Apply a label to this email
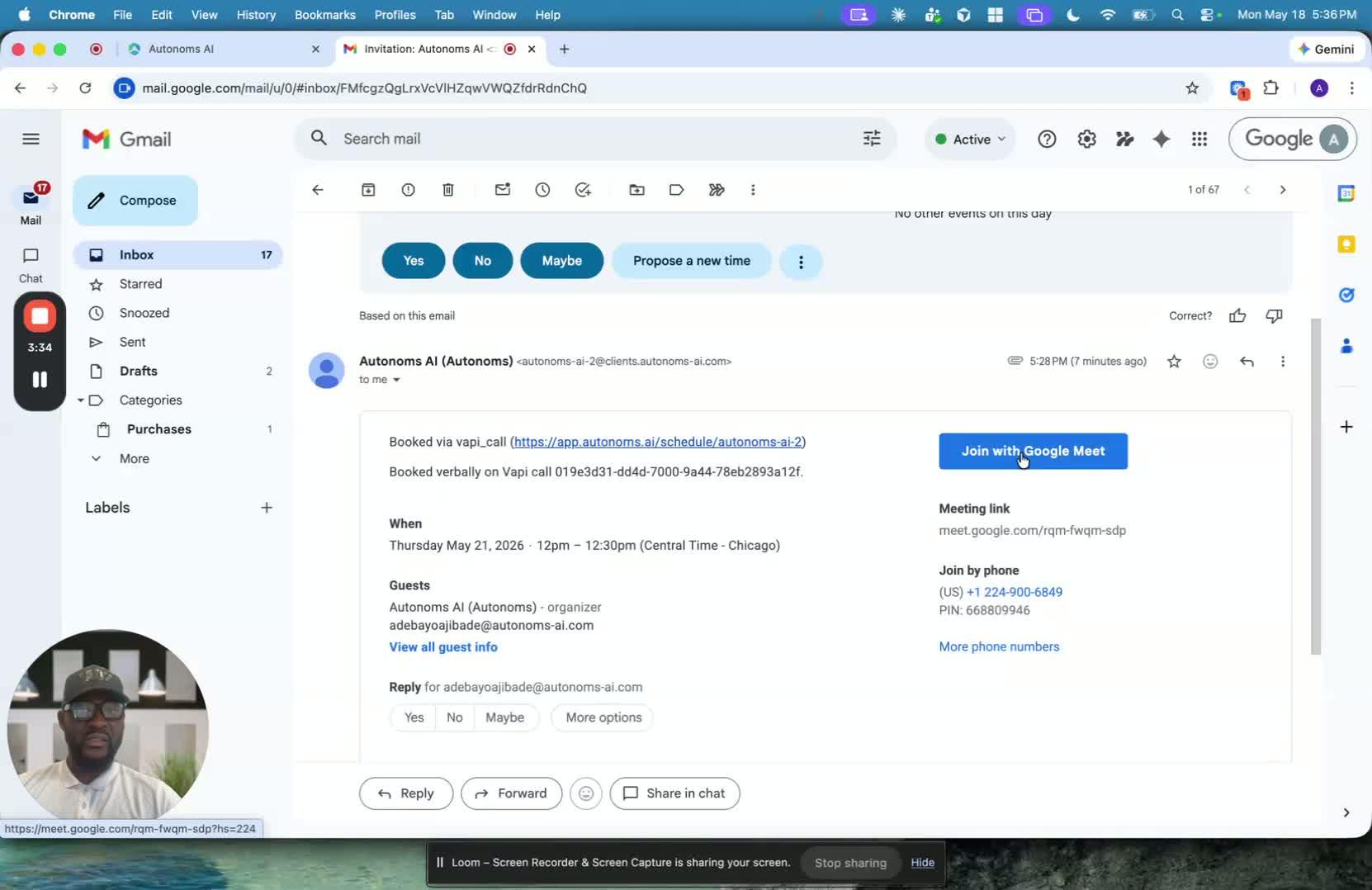Screen dimensions: 1372x890 tap(677, 190)
